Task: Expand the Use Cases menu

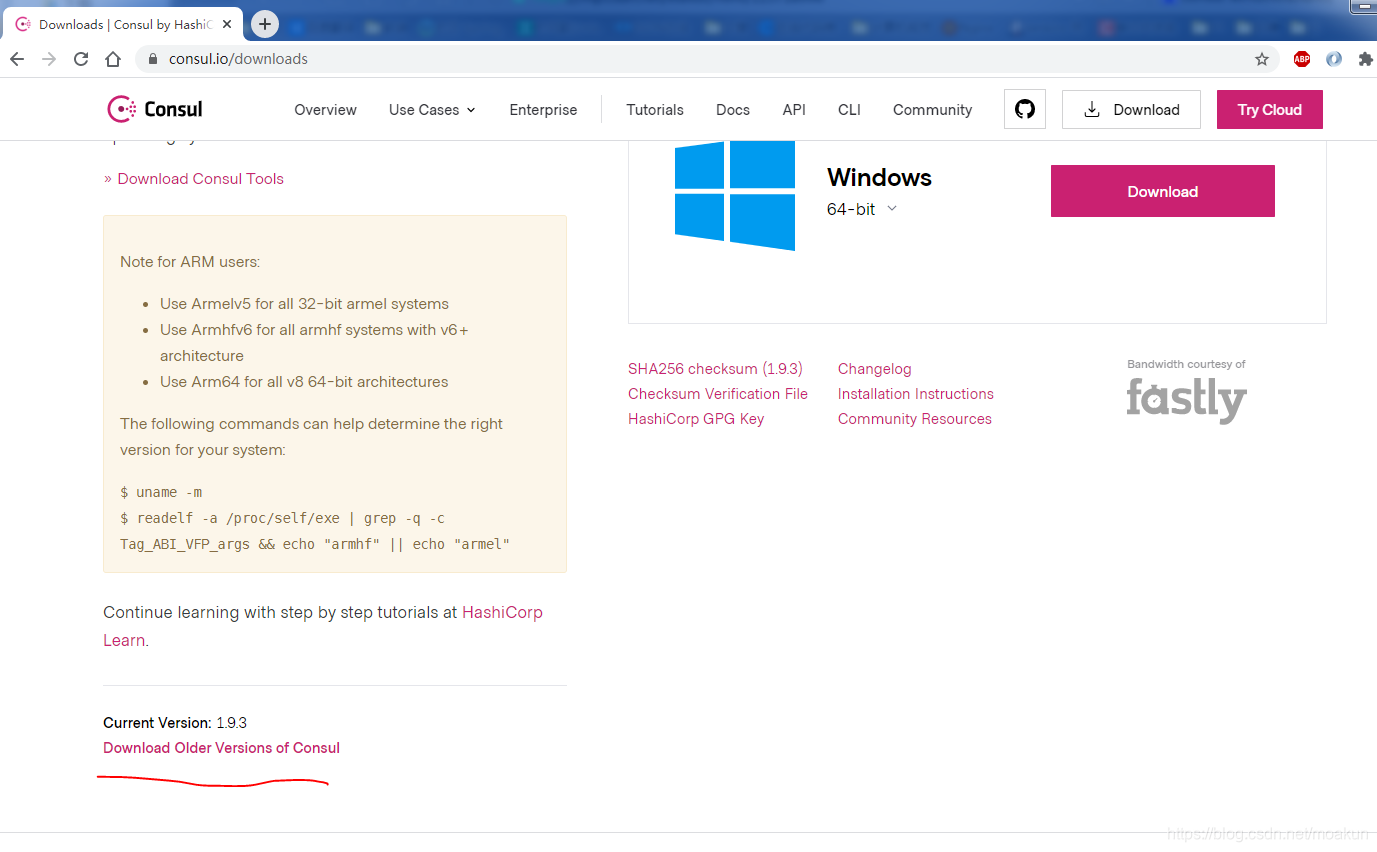Action: coord(432,110)
